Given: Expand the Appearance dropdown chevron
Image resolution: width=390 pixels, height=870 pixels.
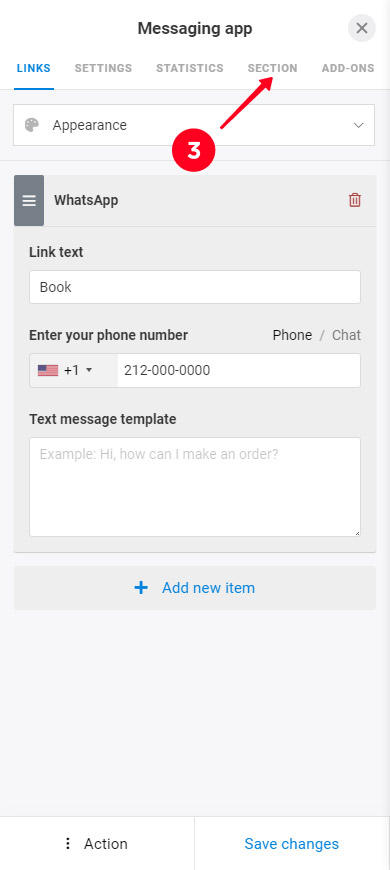Looking at the screenshot, I should [358, 125].
